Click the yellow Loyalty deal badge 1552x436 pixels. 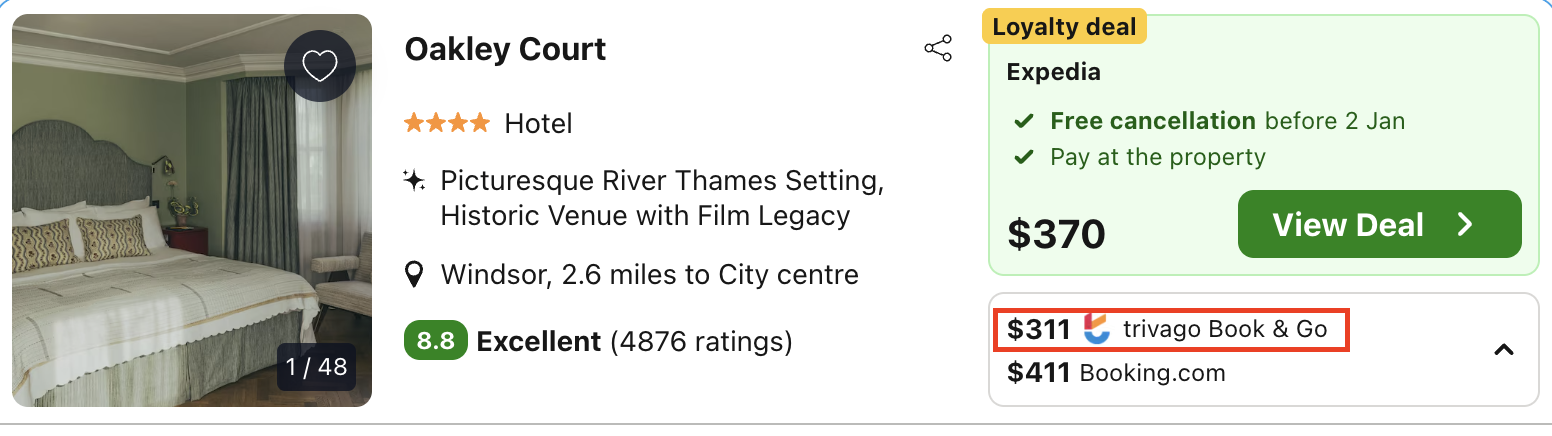click(1064, 27)
